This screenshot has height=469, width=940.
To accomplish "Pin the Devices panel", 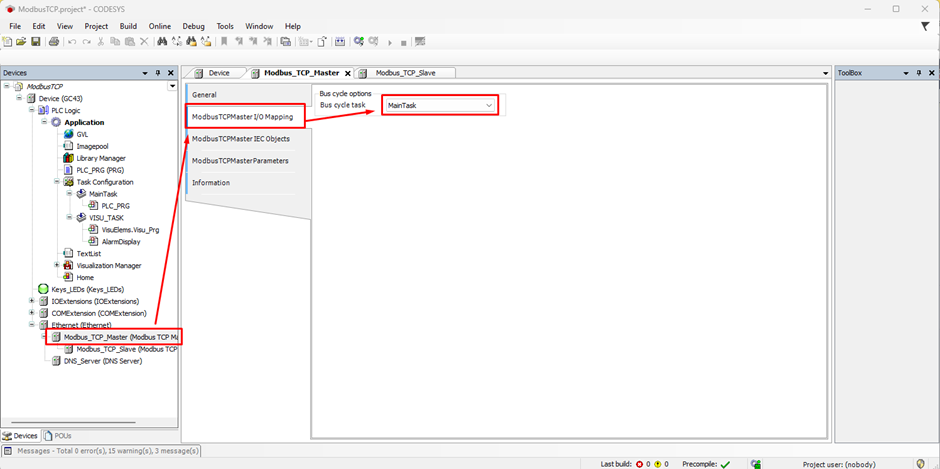I will [158, 73].
